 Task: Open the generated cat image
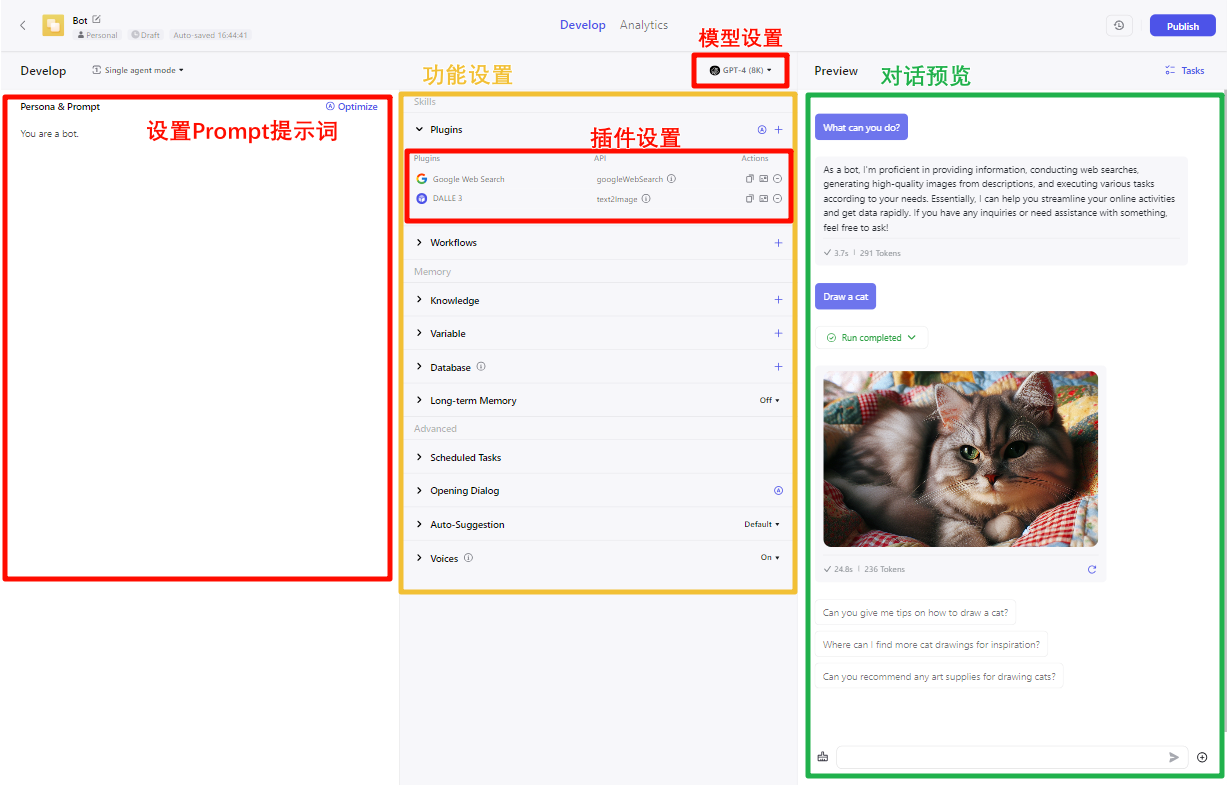point(960,459)
